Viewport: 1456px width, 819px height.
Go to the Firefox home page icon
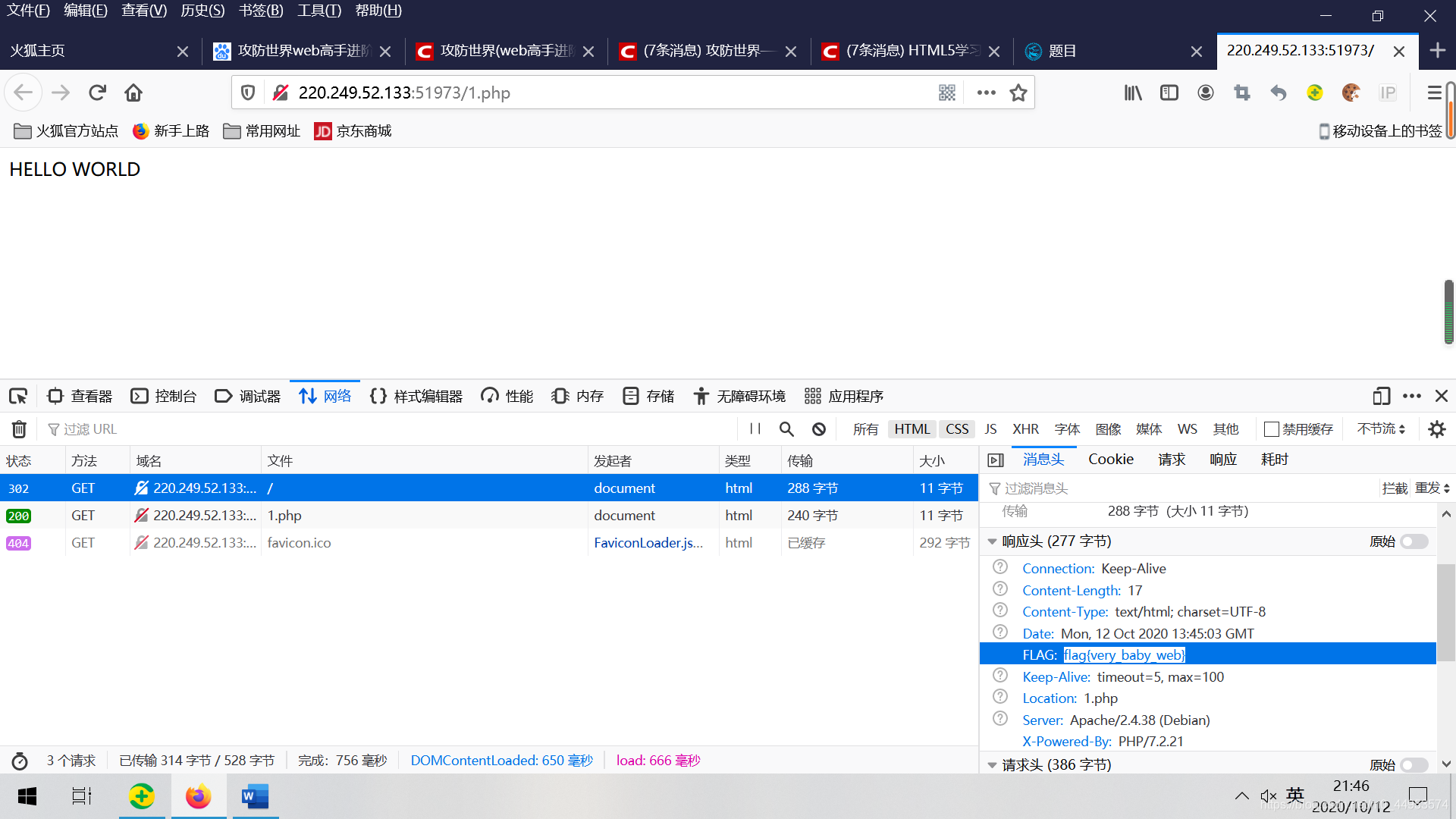point(133,93)
